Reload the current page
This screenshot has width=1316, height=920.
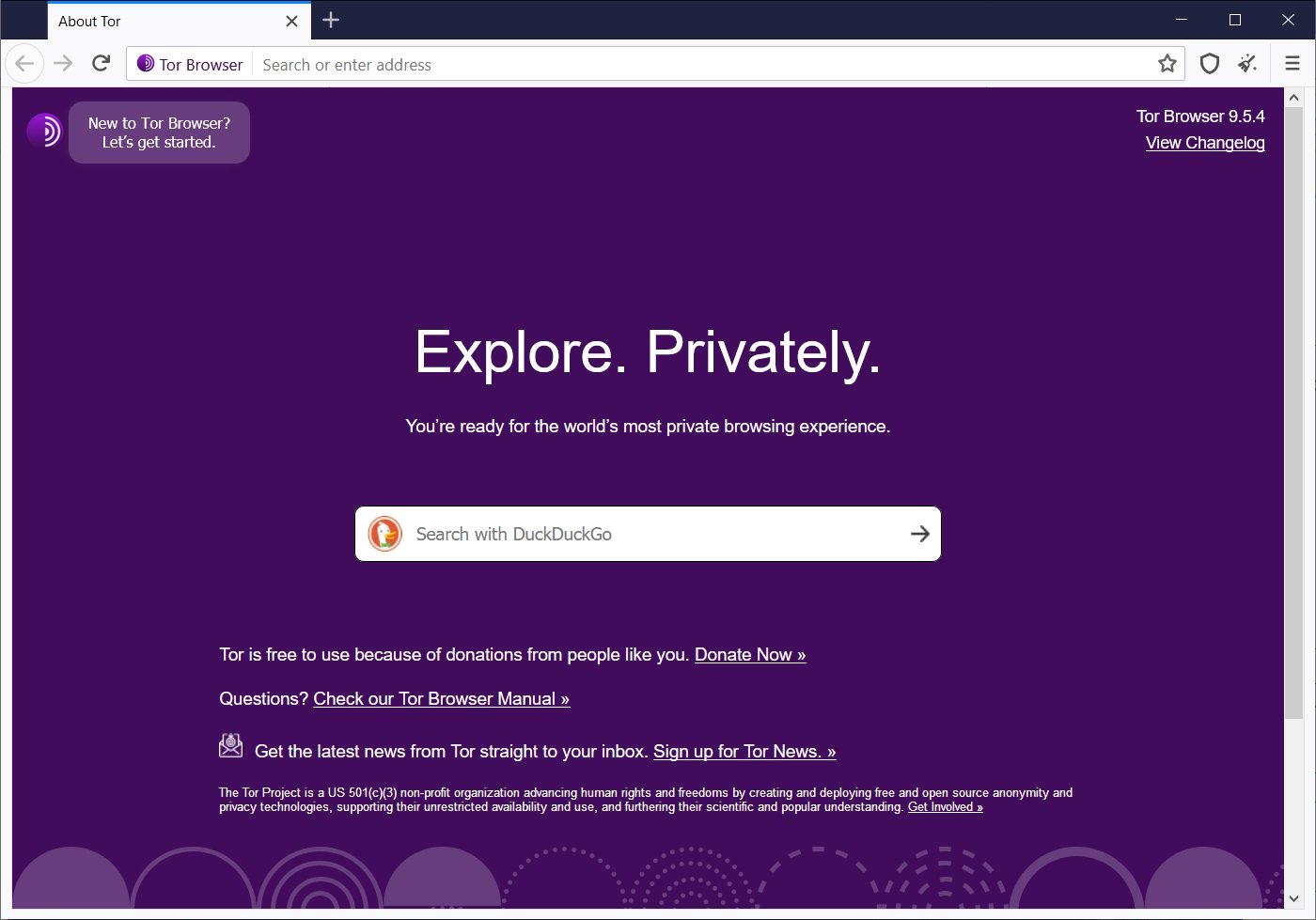[102, 64]
